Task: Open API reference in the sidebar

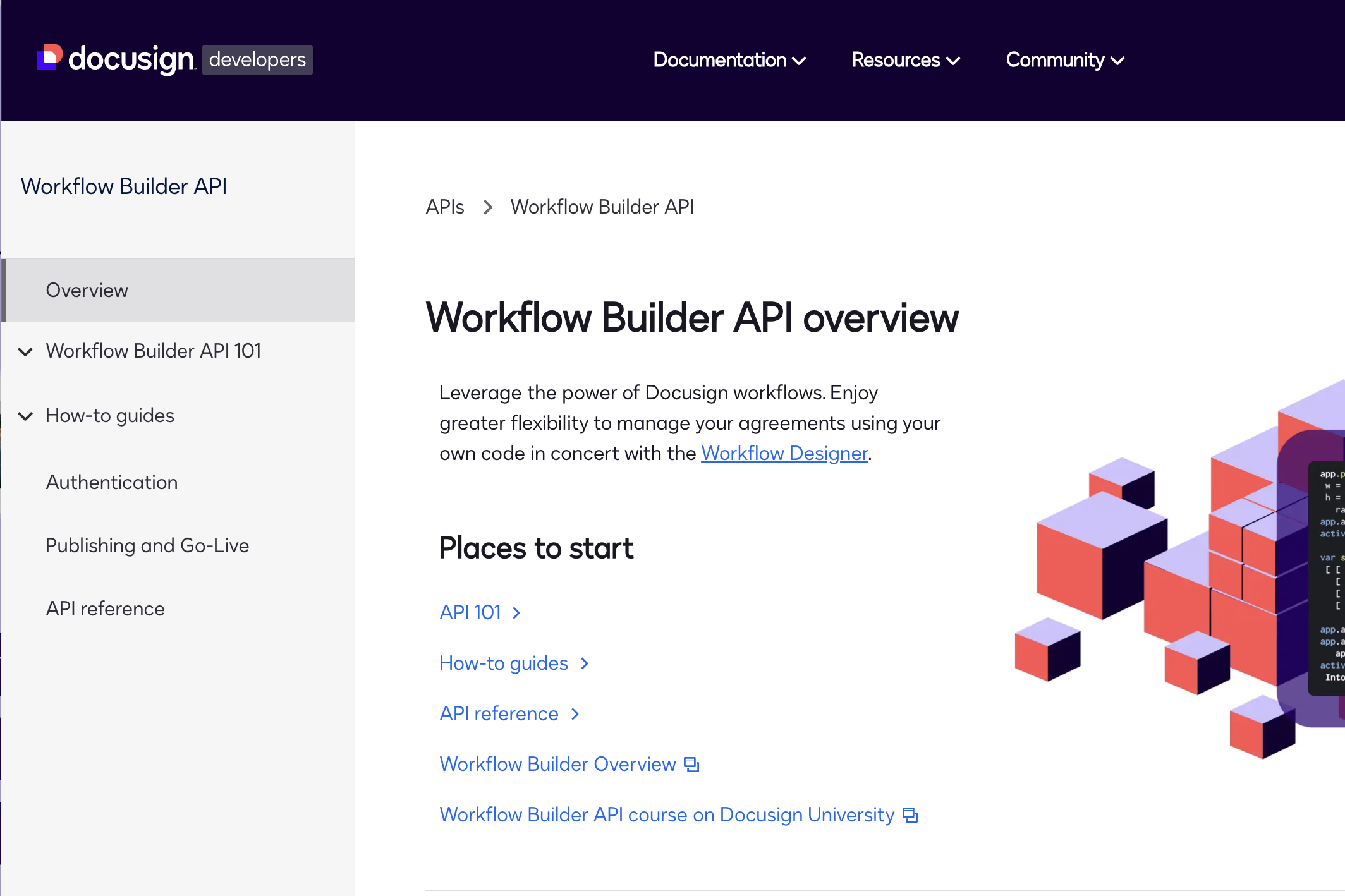Action: tap(105, 608)
